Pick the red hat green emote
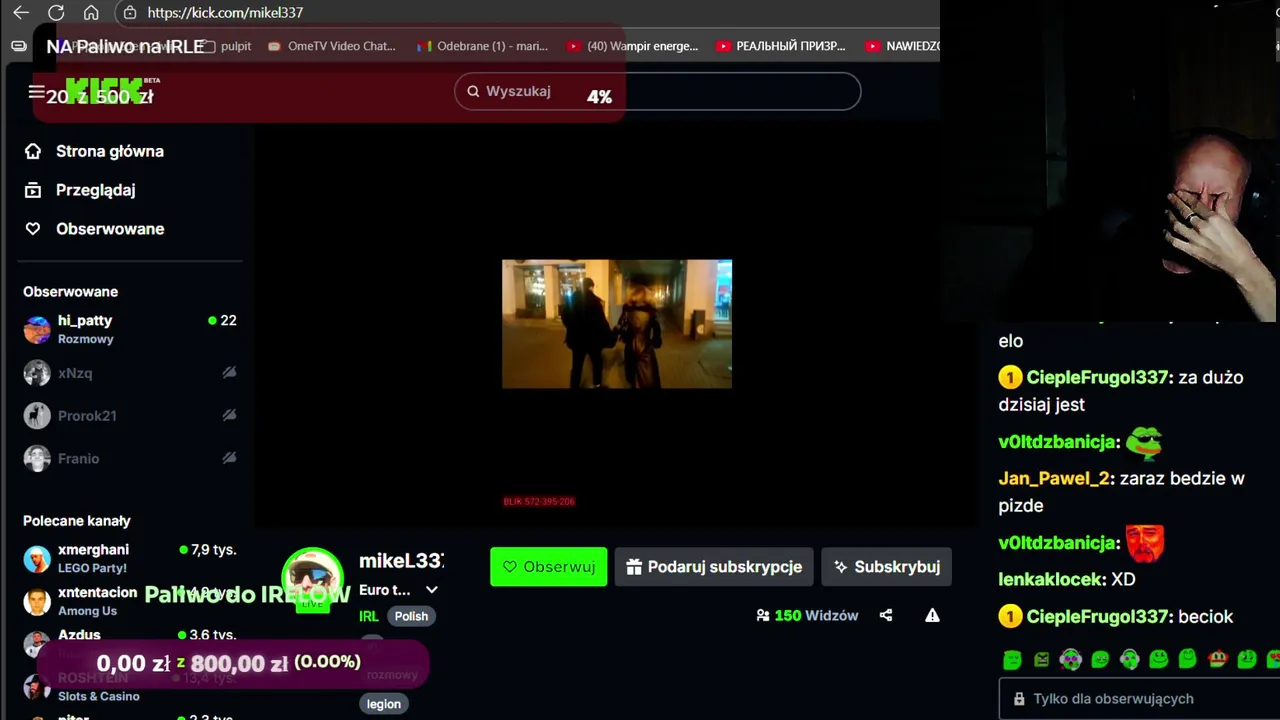This screenshot has width=1280, height=720. (1217, 660)
